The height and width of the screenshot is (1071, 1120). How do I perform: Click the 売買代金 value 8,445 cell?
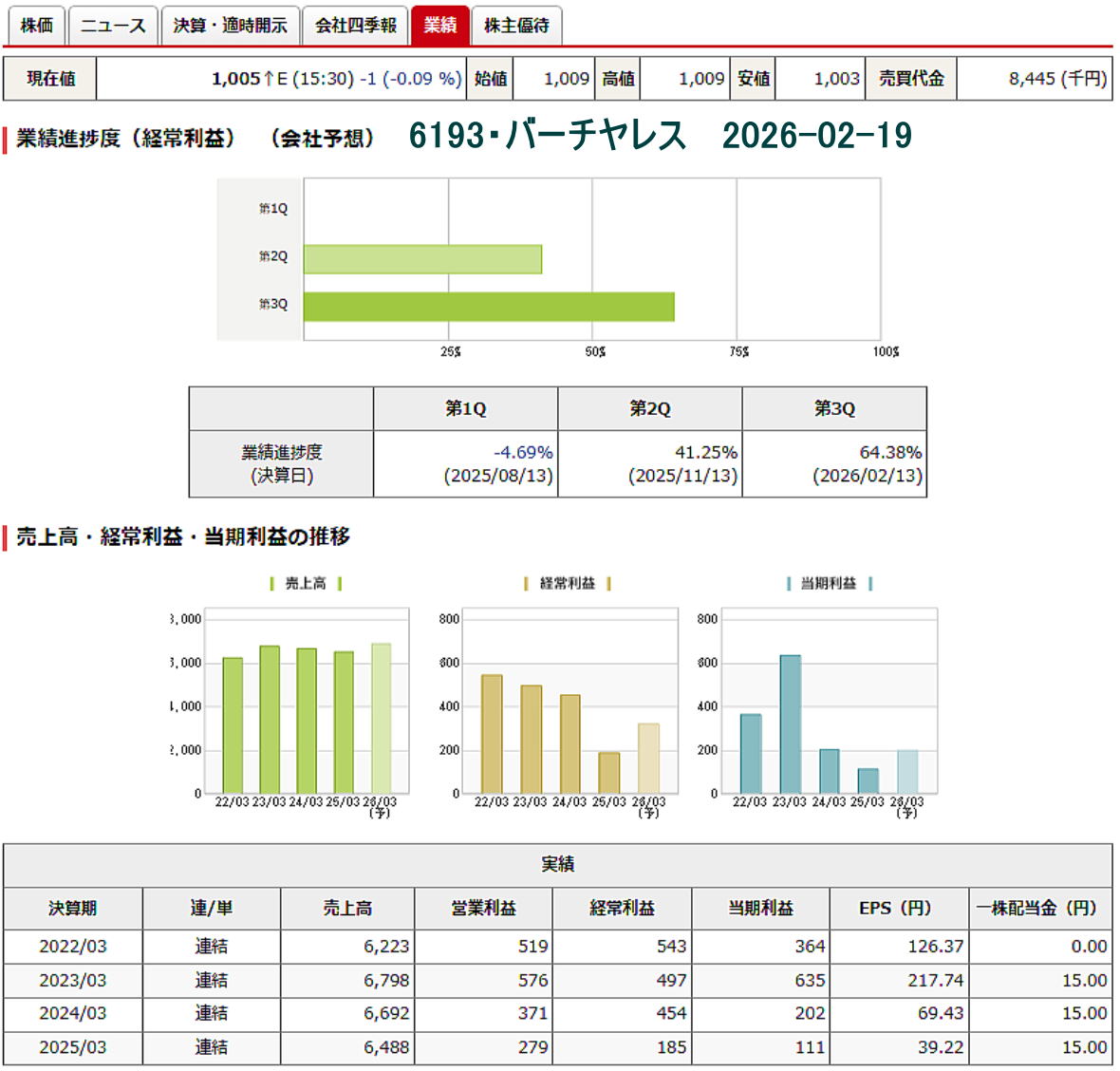click(1034, 79)
